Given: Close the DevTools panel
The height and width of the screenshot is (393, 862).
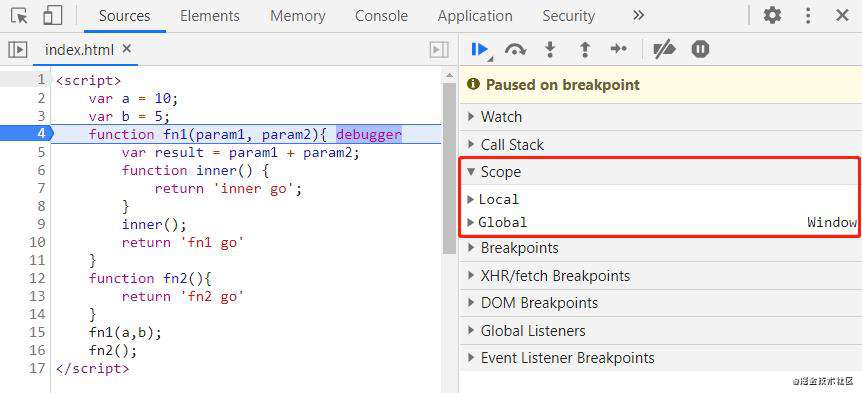Looking at the screenshot, I should coord(842,15).
